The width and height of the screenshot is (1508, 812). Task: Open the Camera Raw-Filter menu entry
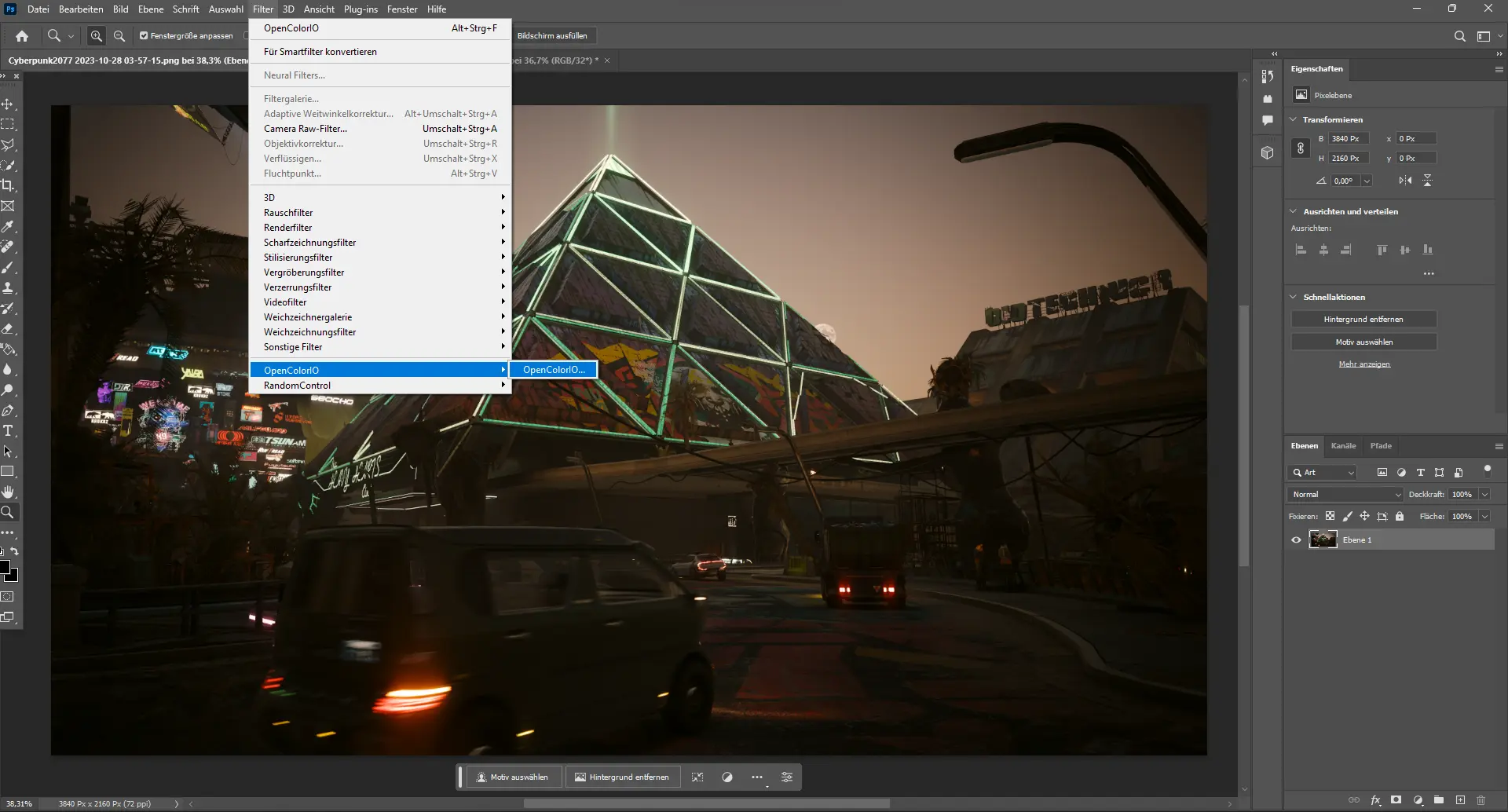click(x=381, y=129)
